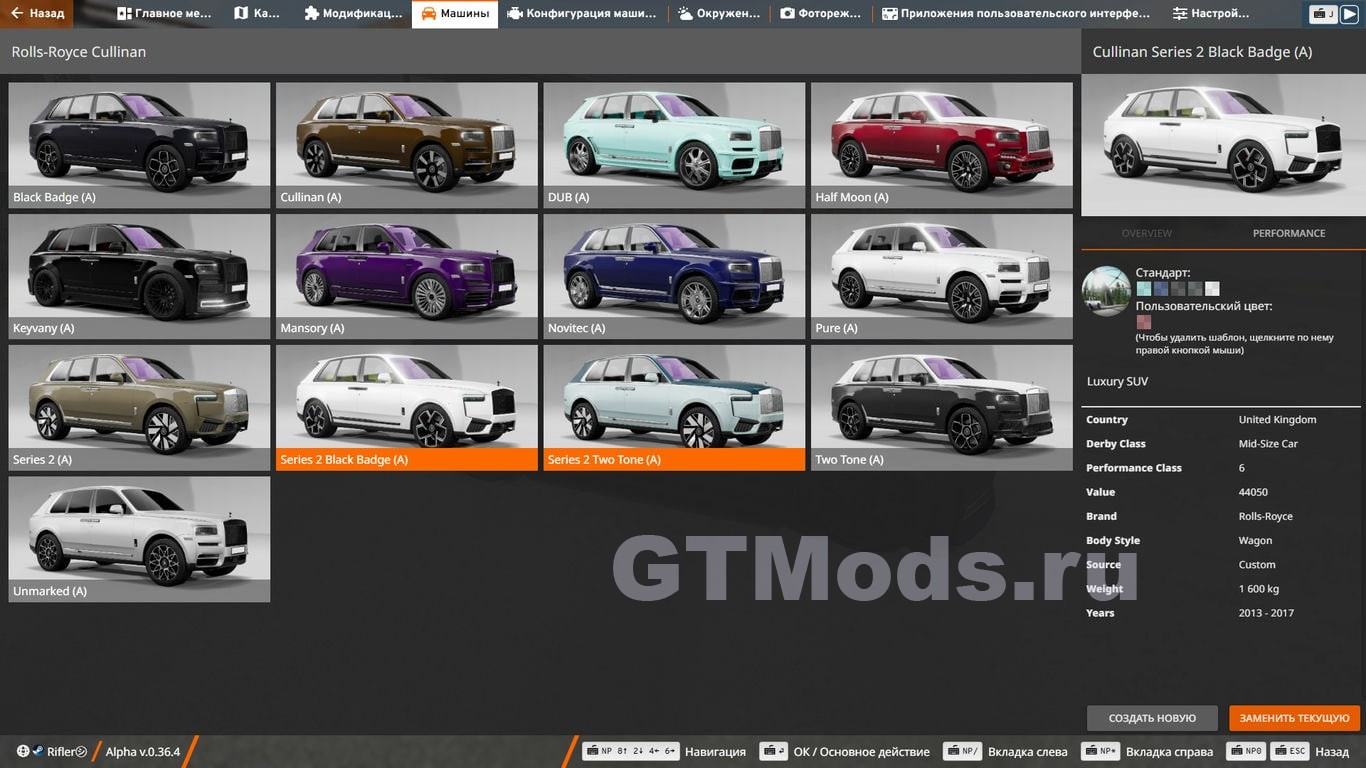1366x768 pixels.
Task: Switch to the Фоторежим tab
Action: 822,14
